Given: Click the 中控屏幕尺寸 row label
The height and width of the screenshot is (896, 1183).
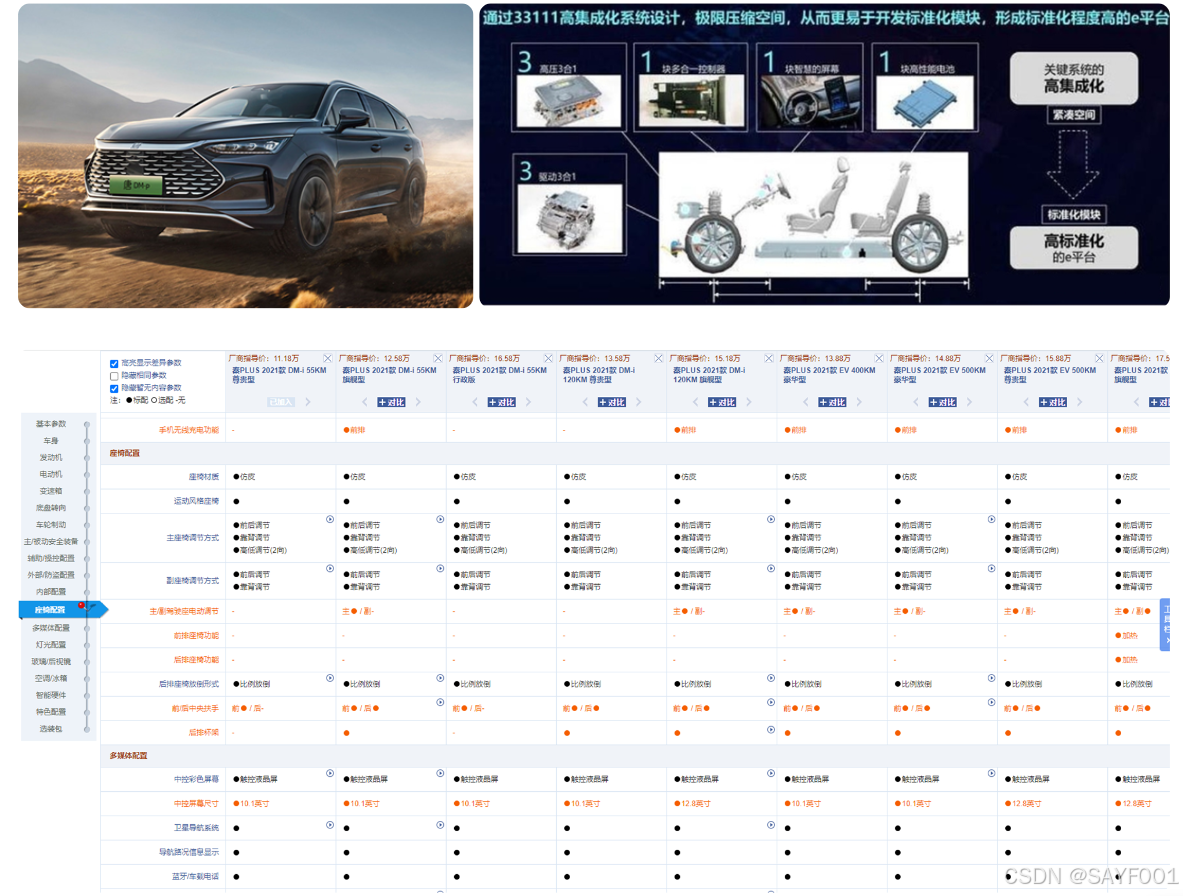Looking at the screenshot, I should (x=196, y=804).
